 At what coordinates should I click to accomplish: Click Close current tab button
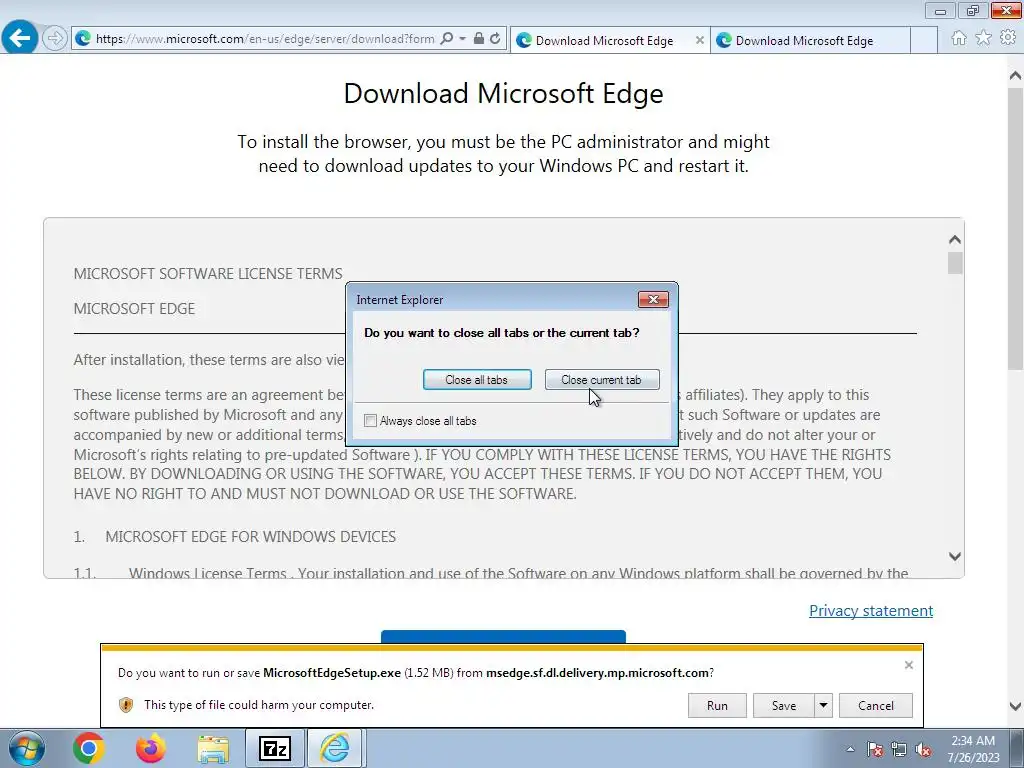tap(601, 379)
